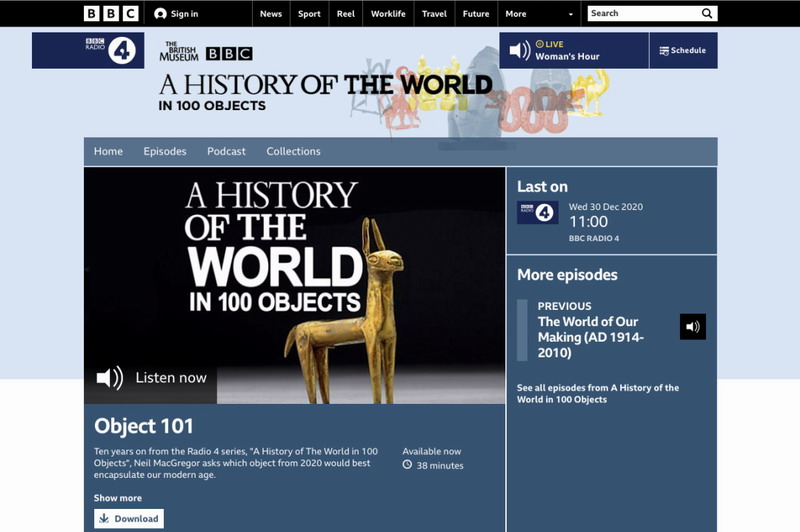Open News in BBC navigation
The image size is (800, 532).
pyautogui.click(x=270, y=14)
